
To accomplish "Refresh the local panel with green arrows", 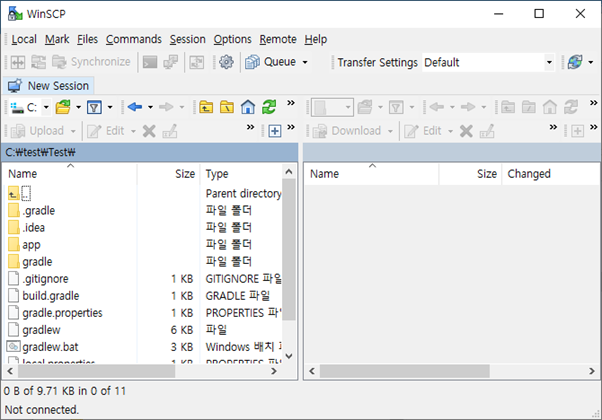I will click(x=269, y=107).
